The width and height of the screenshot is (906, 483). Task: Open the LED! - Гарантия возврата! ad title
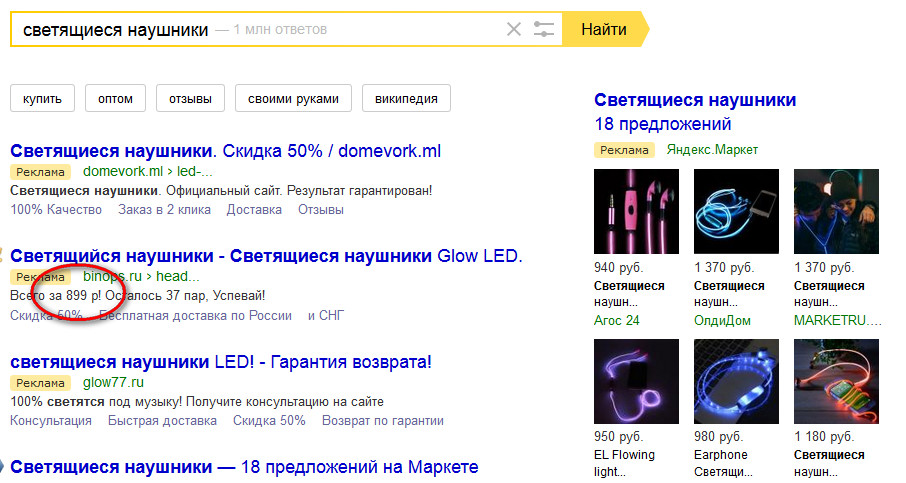click(x=221, y=362)
